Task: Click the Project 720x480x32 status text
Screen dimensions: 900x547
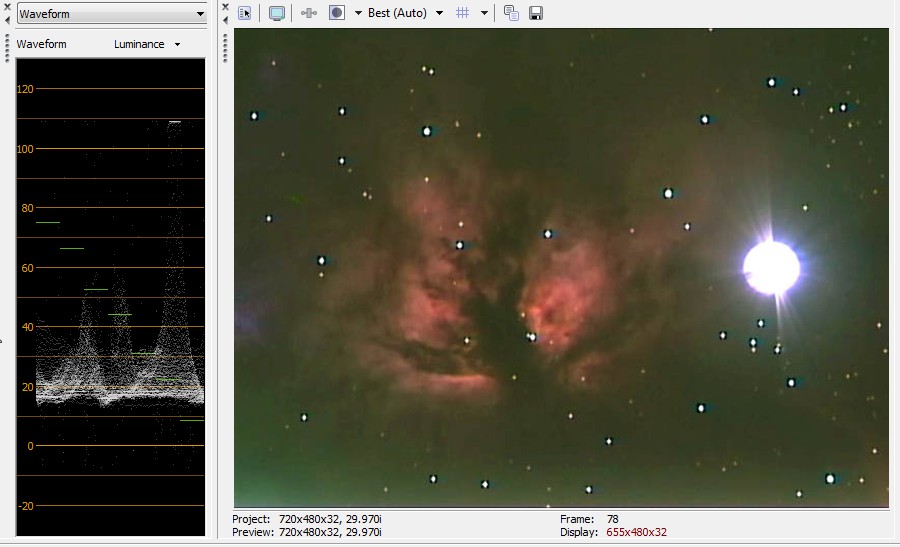Action: pos(307,519)
